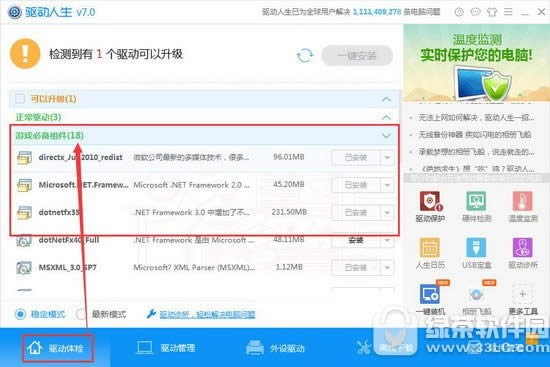Open the help question-mark icon in title bar
This screenshot has width=550, height=367.
(459, 12)
